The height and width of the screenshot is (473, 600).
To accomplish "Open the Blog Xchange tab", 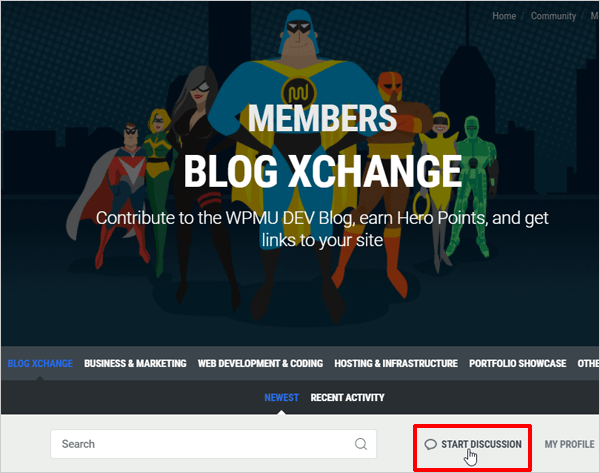I will (x=40, y=363).
